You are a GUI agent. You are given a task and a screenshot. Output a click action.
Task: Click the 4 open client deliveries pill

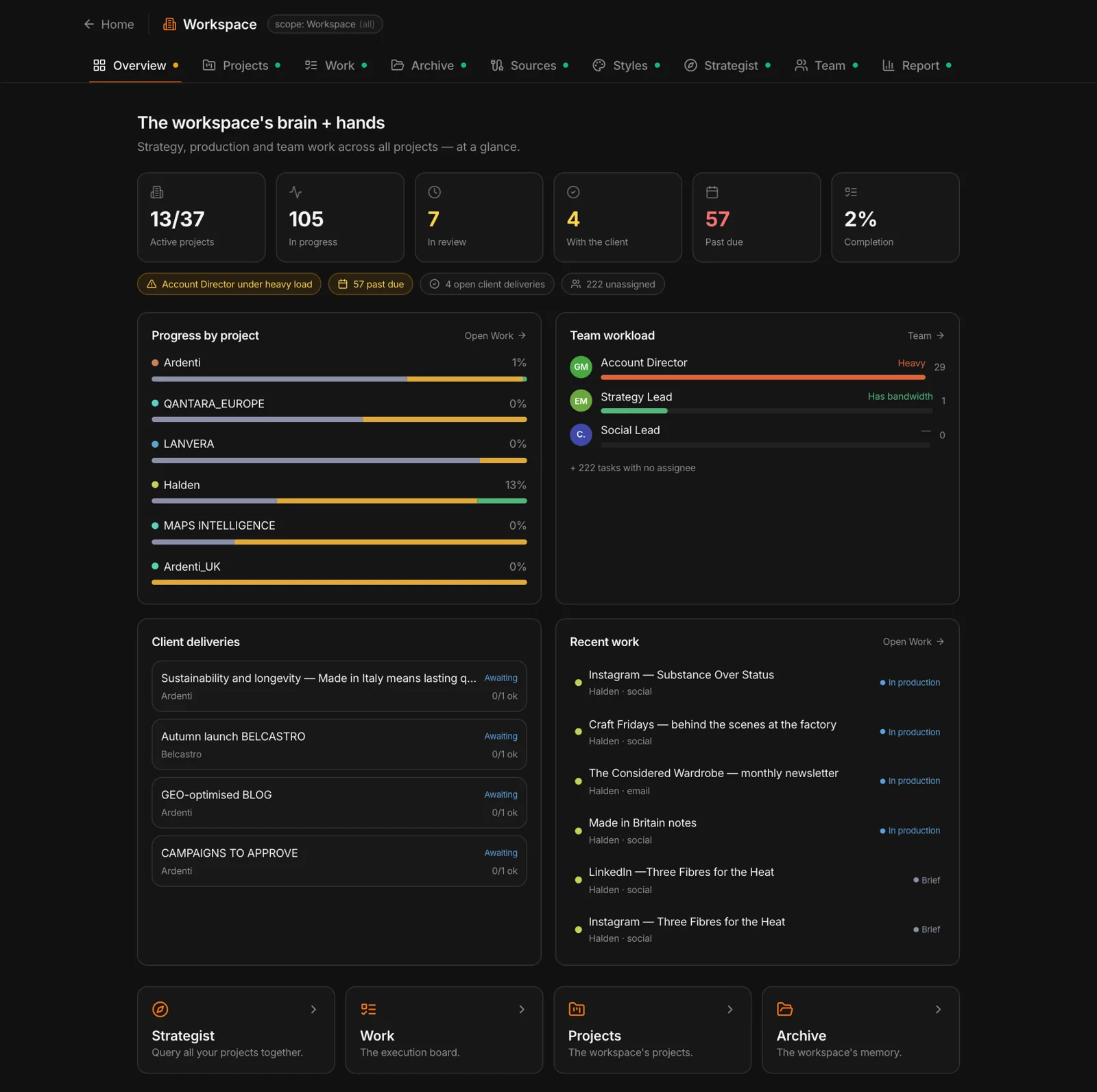pos(487,284)
